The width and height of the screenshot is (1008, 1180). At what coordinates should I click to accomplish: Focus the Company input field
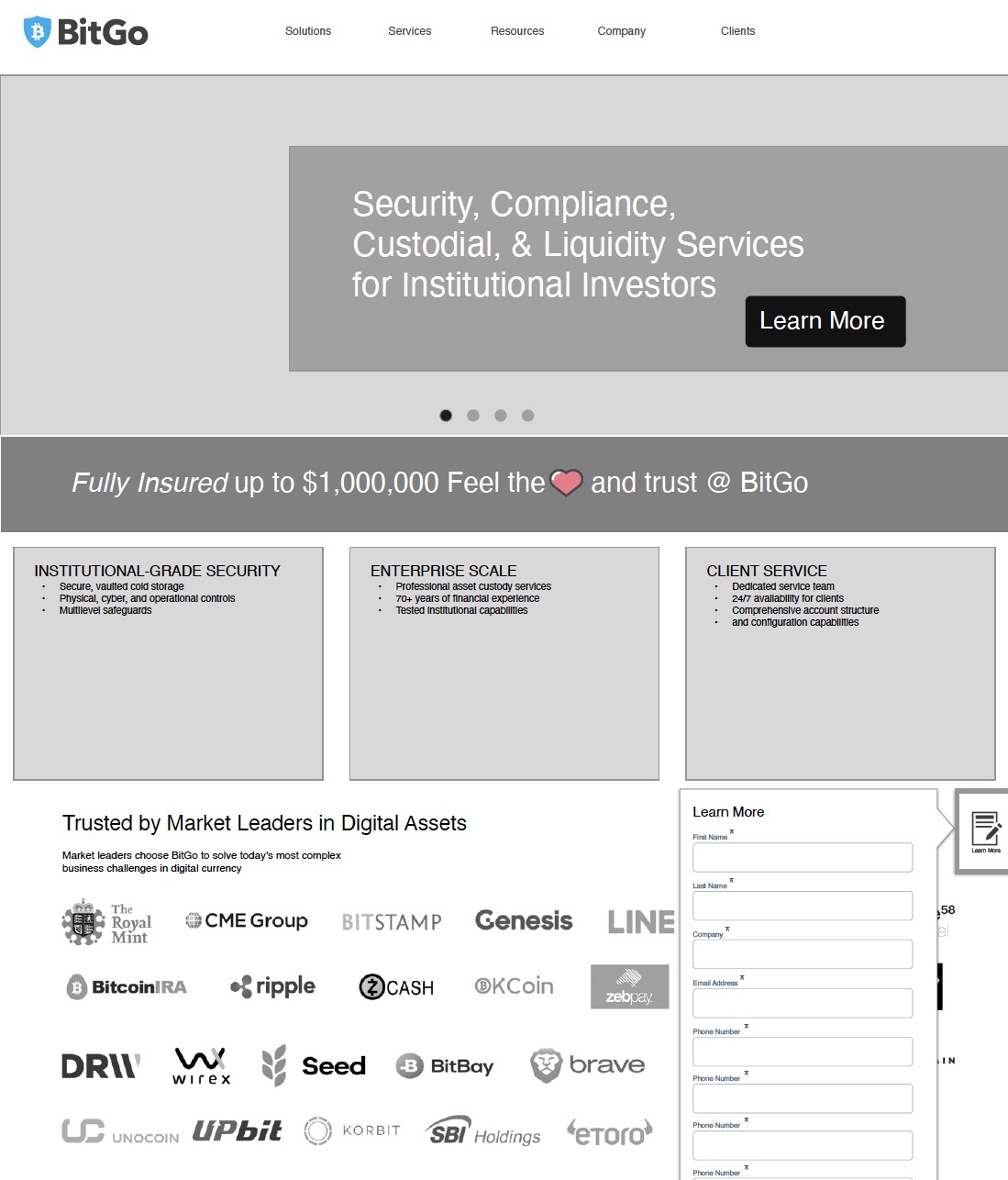tap(803, 954)
